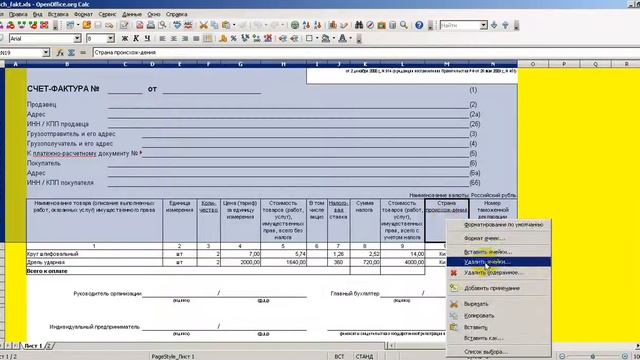Open the Navigator compass icon

click(370, 25)
